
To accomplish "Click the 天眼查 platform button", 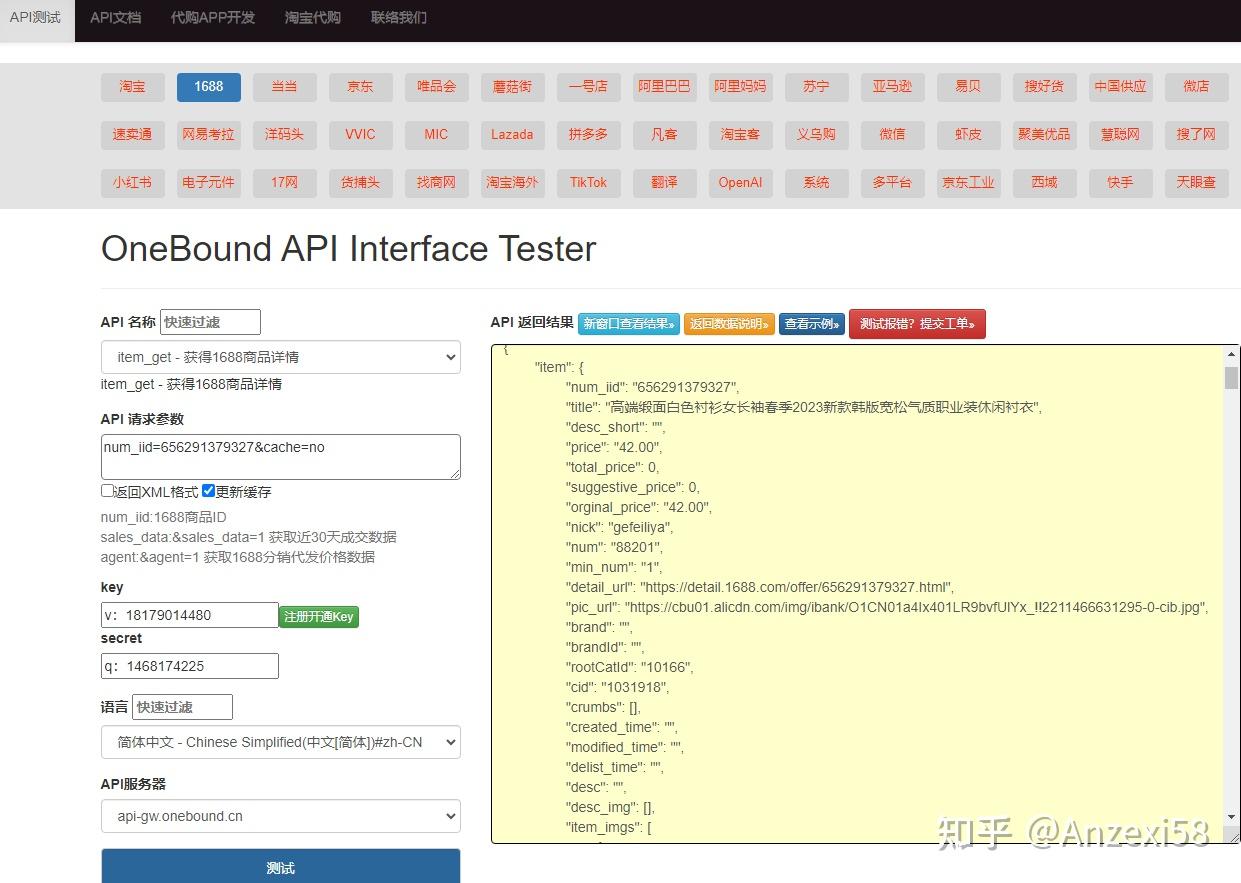I will (x=1196, y=183).
